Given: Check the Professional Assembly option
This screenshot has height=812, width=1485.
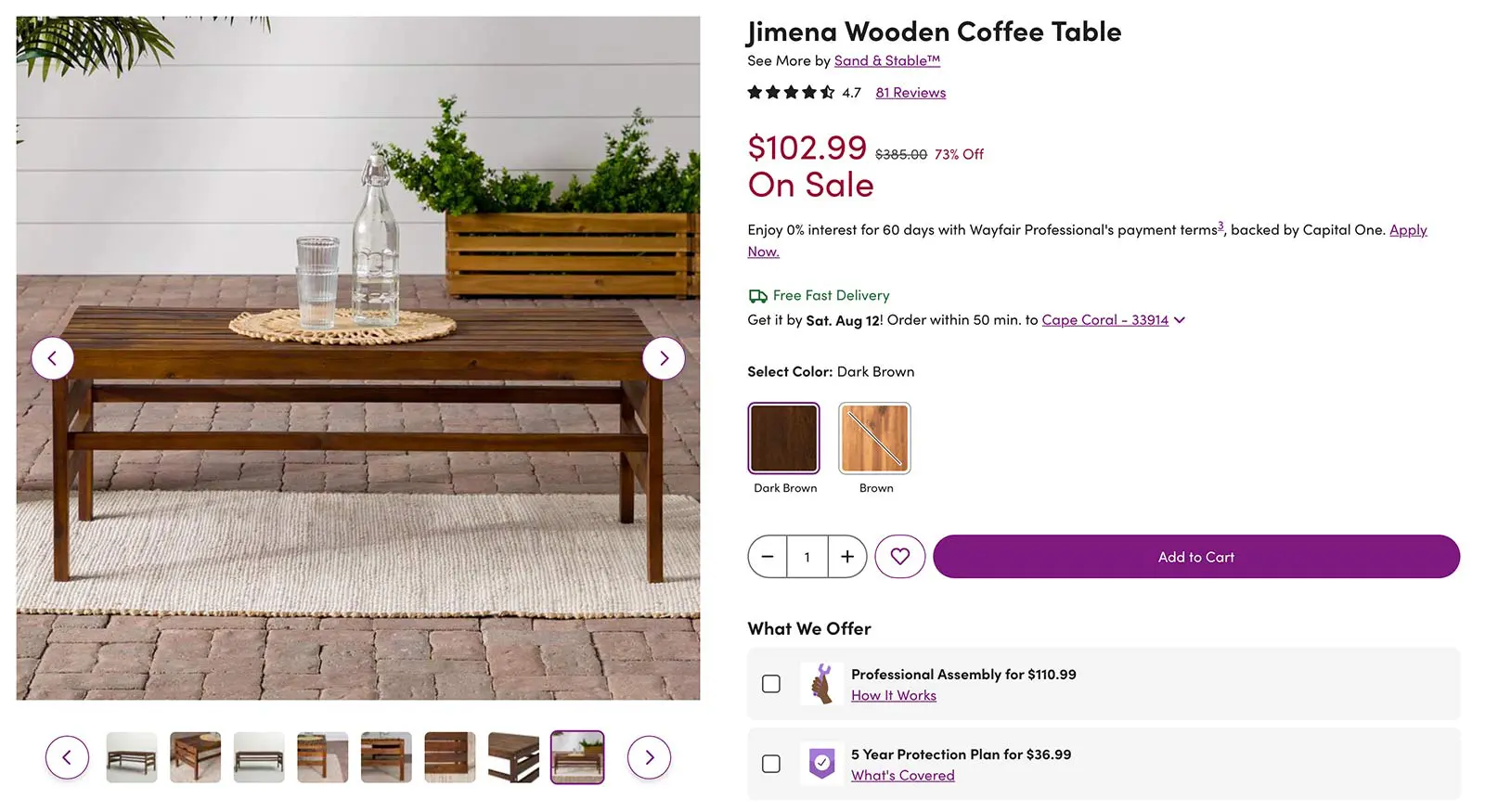Looking at the screenshot, I should [771, 684].
